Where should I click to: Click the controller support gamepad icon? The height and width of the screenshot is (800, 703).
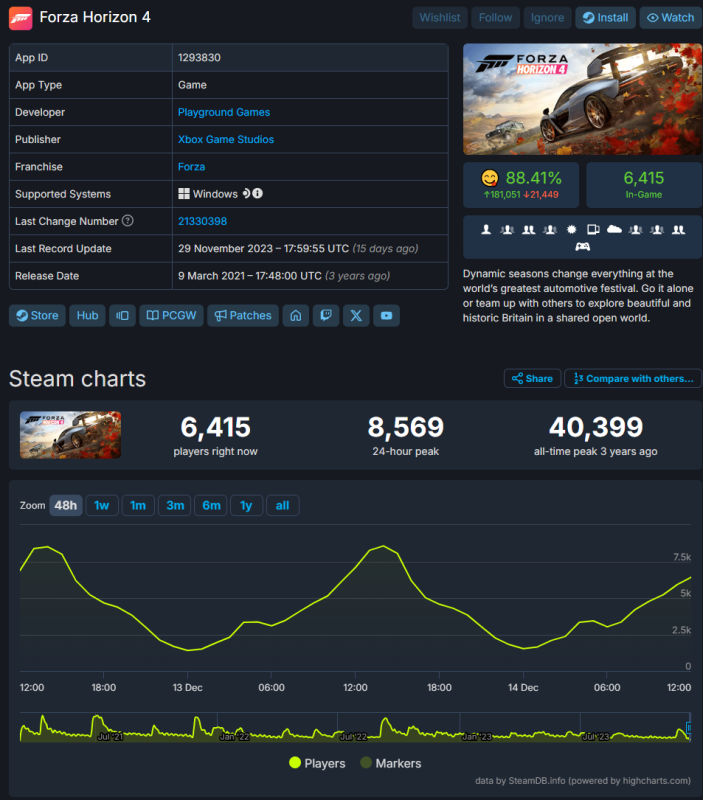coord(583,247)
